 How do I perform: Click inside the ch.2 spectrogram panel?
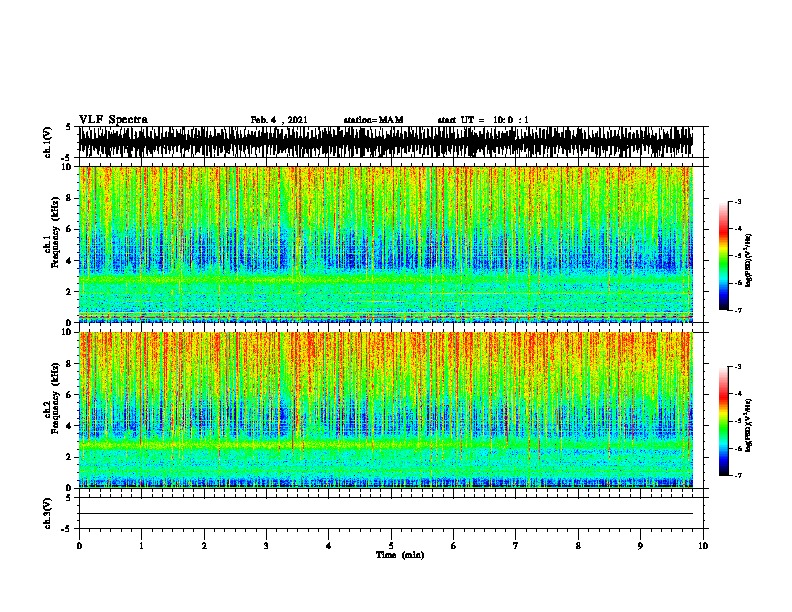pyautogui.click(x=386, y=410)
